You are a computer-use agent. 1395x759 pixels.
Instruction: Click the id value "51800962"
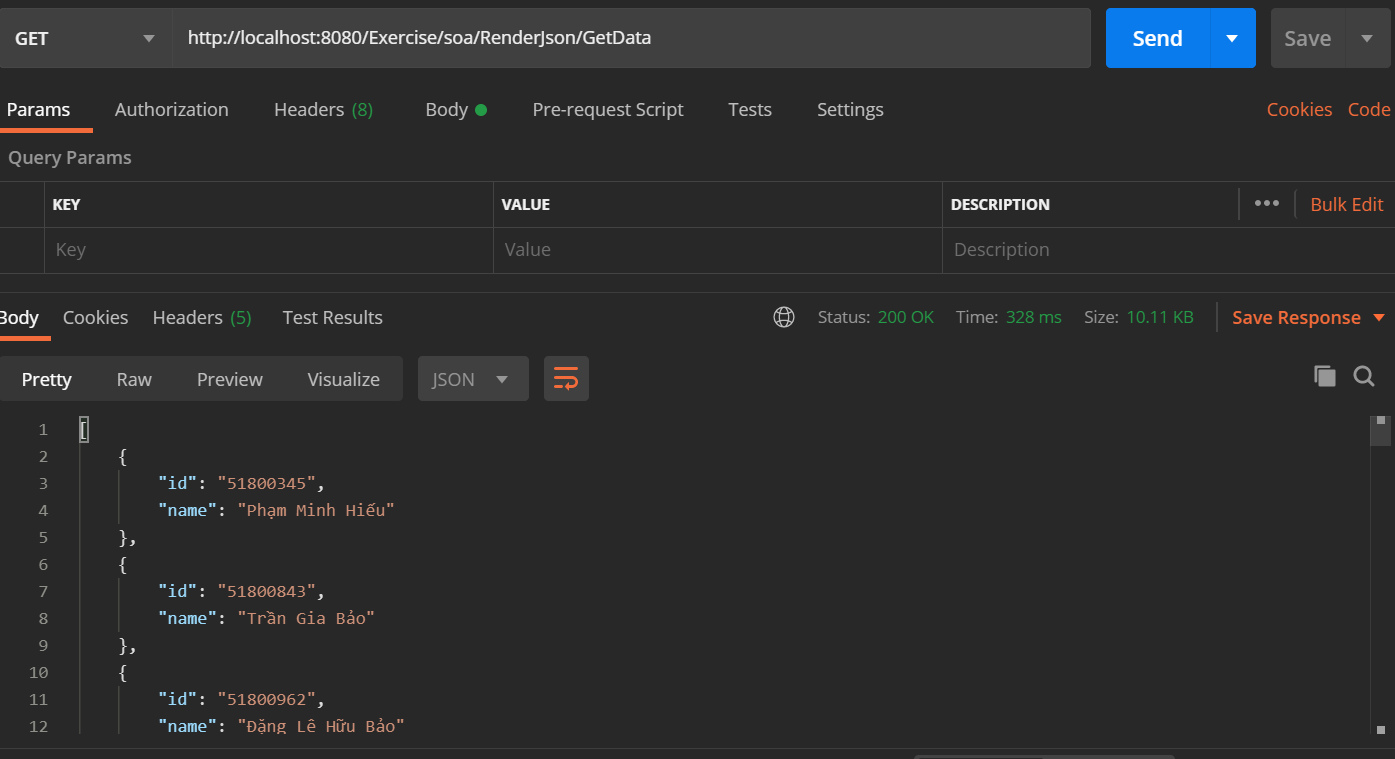(267, 699)
